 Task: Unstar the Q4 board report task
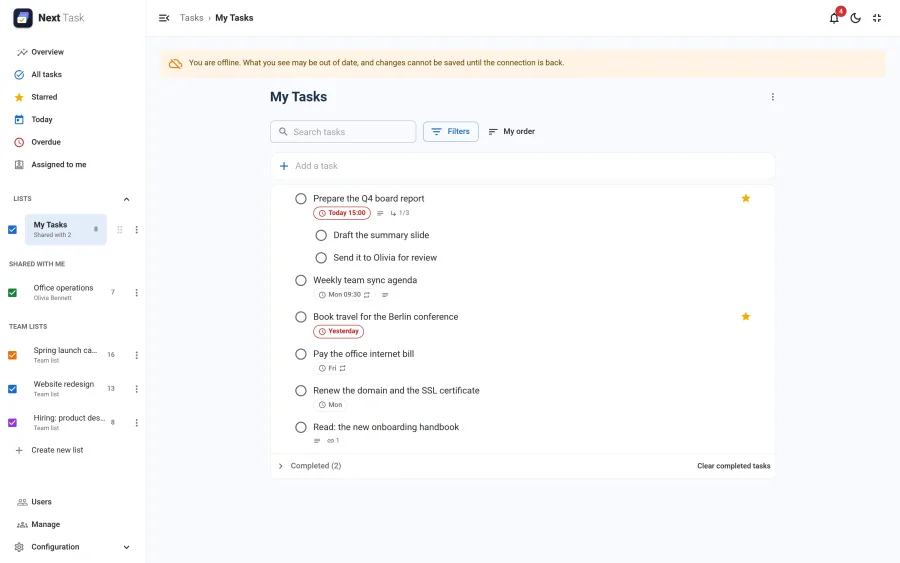(x=746, y=198)
